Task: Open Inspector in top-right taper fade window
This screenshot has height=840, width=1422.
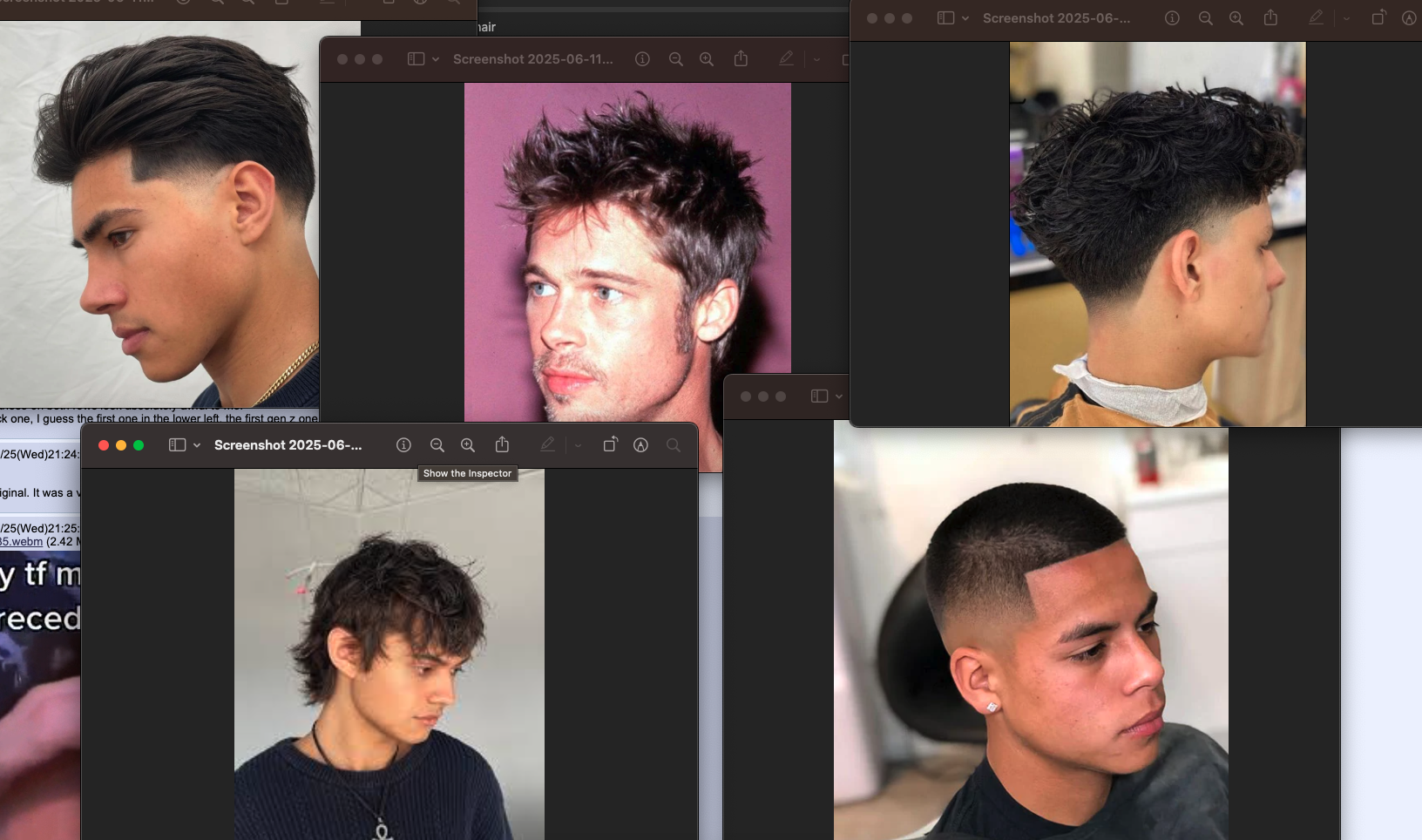Action: 1172,18
